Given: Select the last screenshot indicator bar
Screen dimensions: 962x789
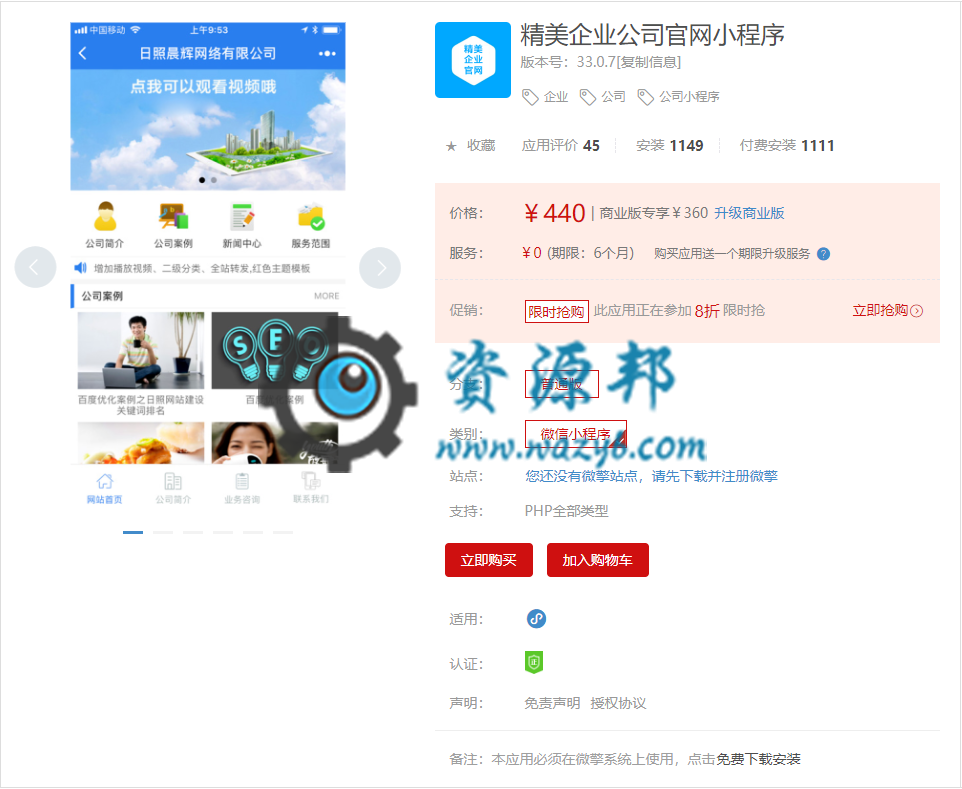Looking at the screenshot, I should (283, 533).
